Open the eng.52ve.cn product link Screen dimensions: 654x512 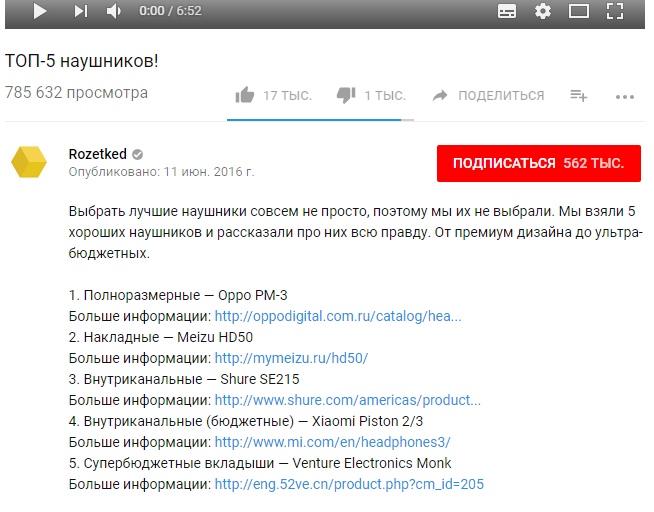(349, 484)
